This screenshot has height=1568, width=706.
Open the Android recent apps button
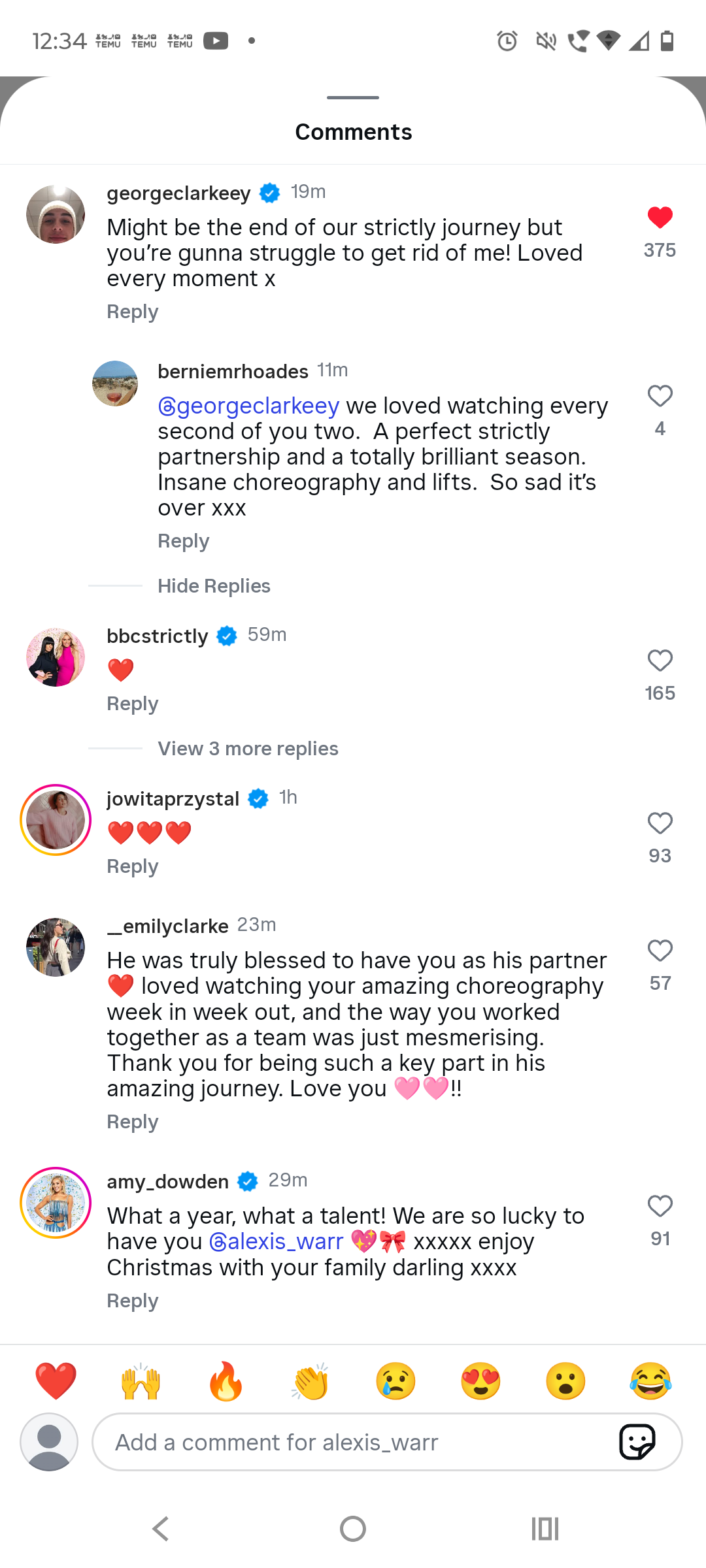tap(545, 1529)
